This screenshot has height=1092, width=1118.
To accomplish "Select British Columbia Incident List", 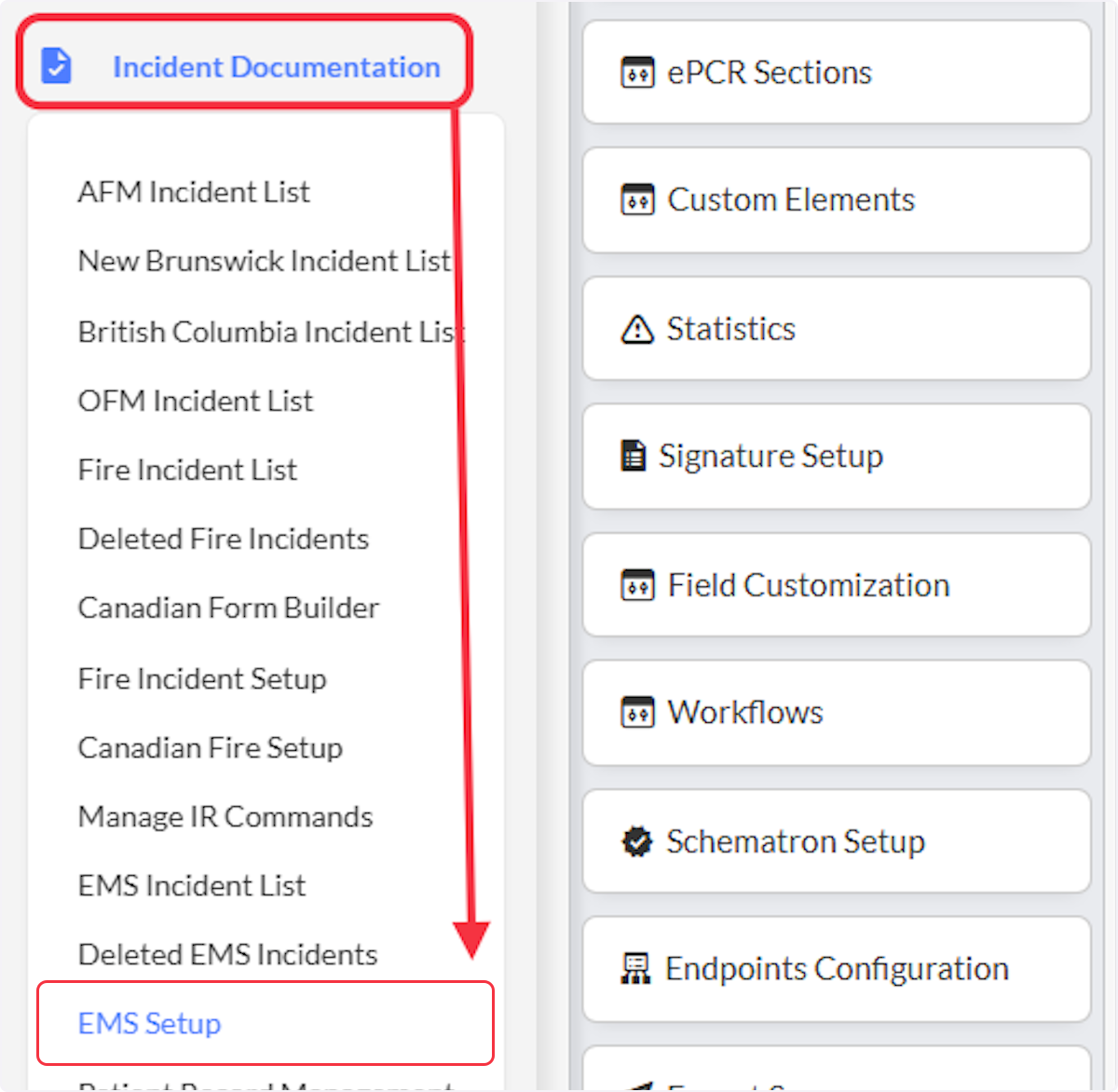I will tap(270, 332).
